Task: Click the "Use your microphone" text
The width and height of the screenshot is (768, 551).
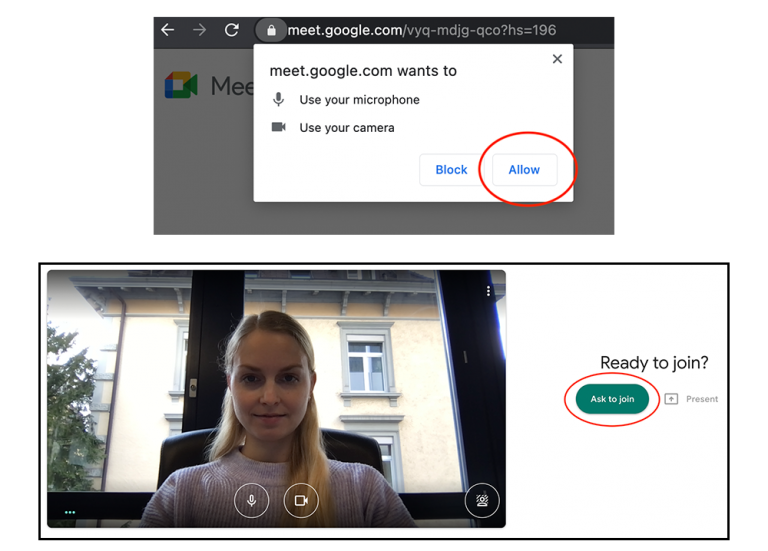Action: tap(360, 100)
